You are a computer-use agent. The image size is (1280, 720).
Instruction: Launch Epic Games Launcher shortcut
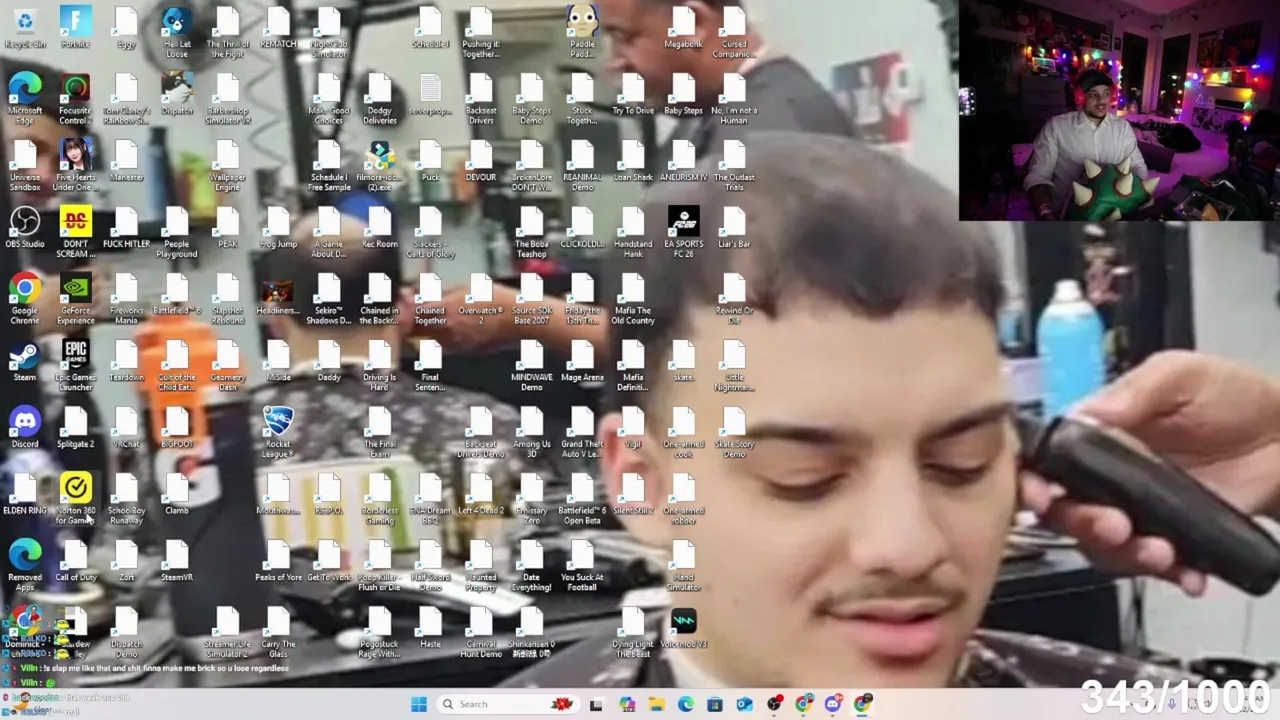click(x=75, y=365)
